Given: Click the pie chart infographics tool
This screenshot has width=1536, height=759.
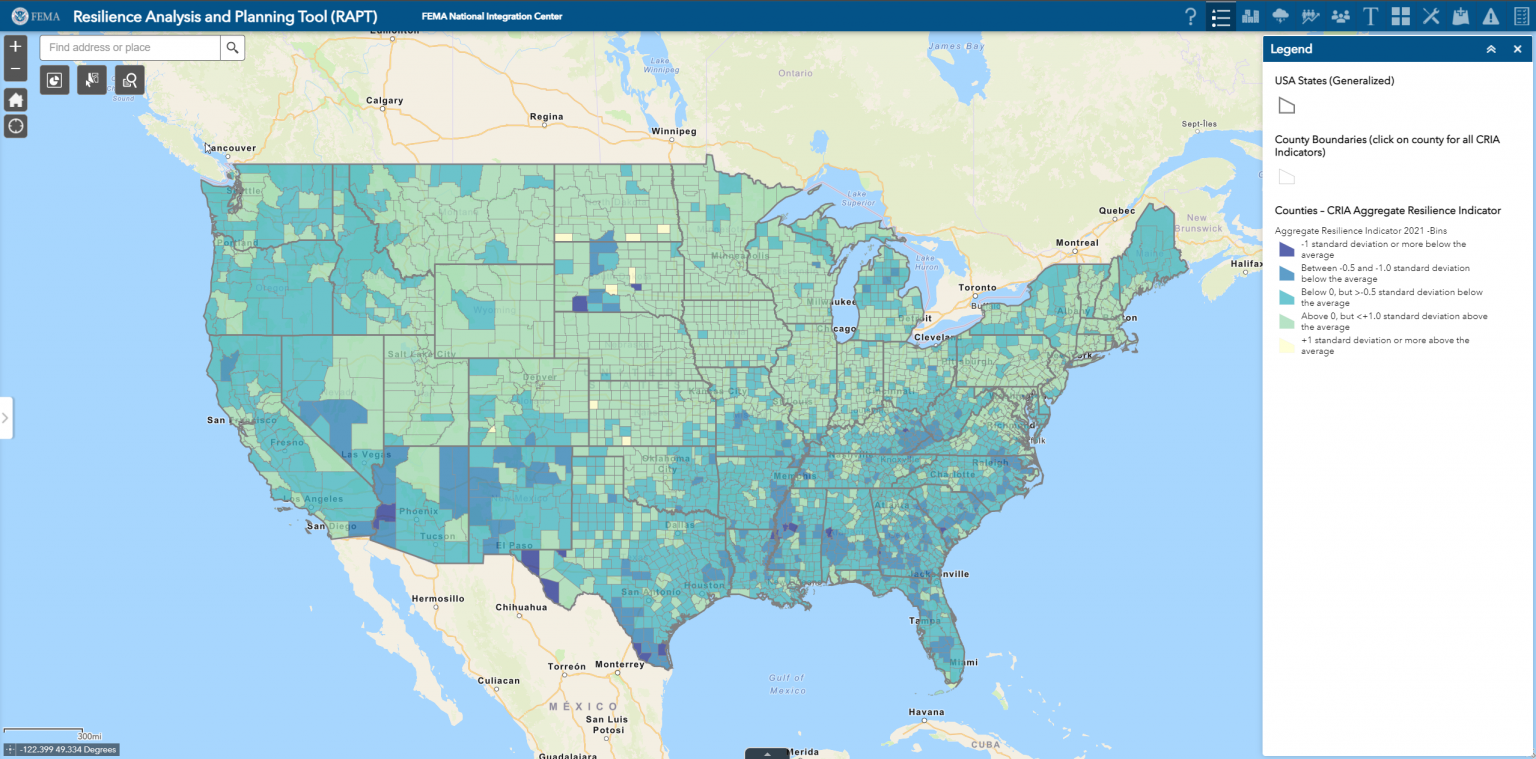Looking at the screenshot, I should [x=54, y=80].
